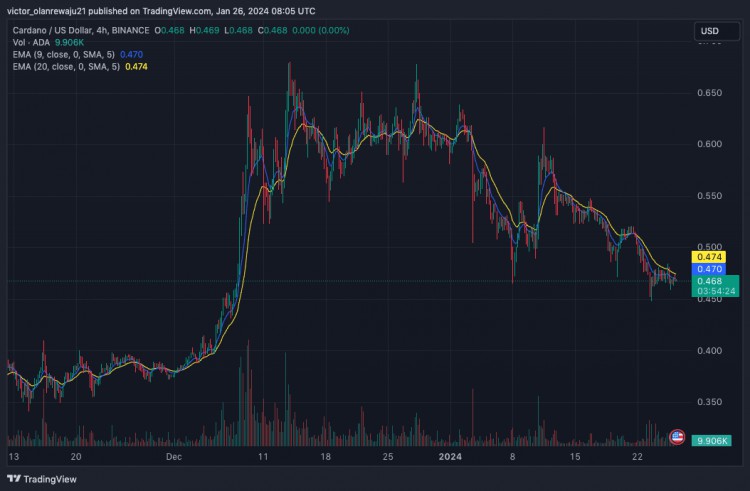Click the 15 date label on time axis
This screenshot has width=750, height=491.
pyautogui.click(x=575, y=457)
